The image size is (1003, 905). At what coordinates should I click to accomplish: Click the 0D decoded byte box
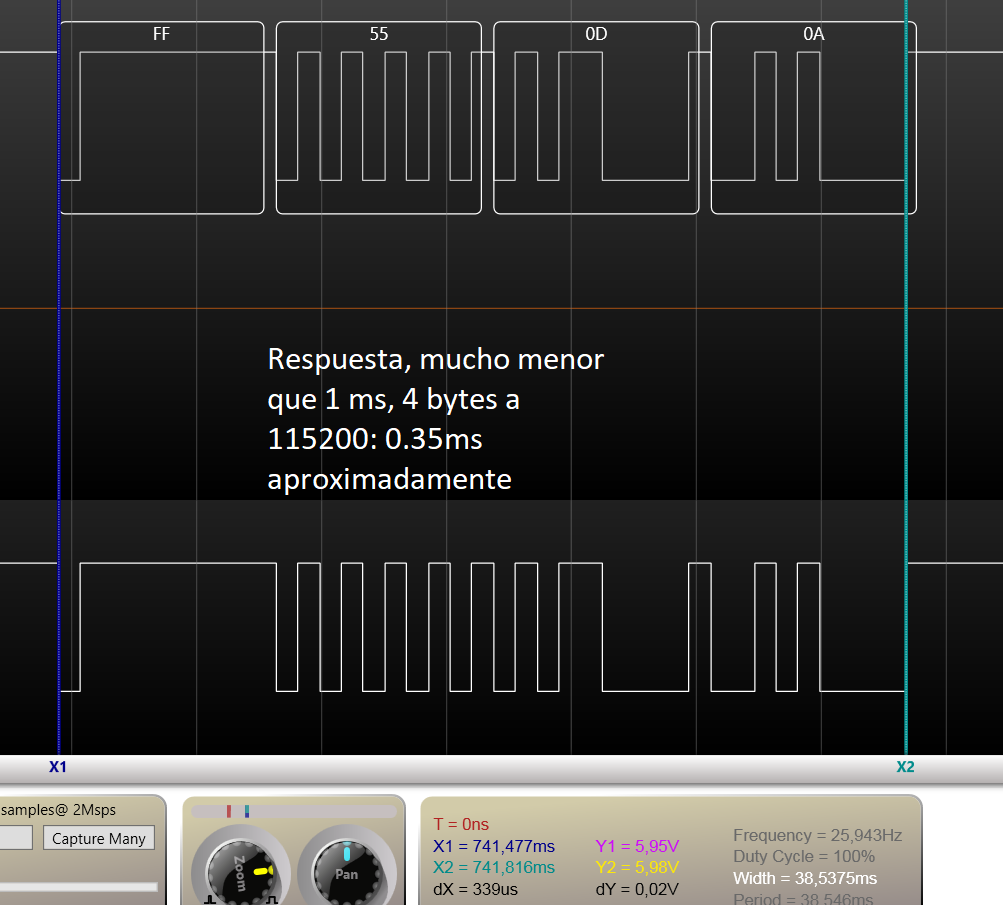pos(596,118)
